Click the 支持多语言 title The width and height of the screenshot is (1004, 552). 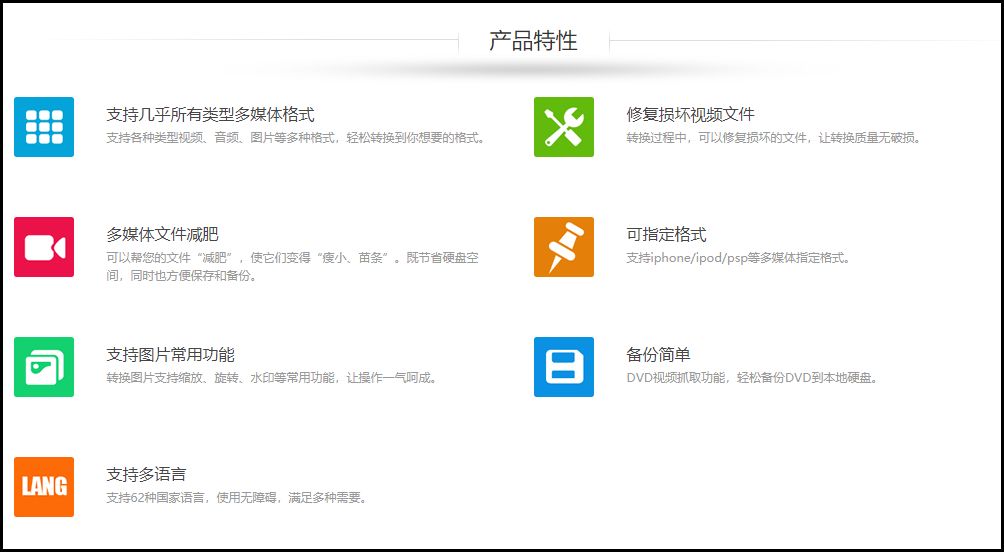(x=147, y=475)
